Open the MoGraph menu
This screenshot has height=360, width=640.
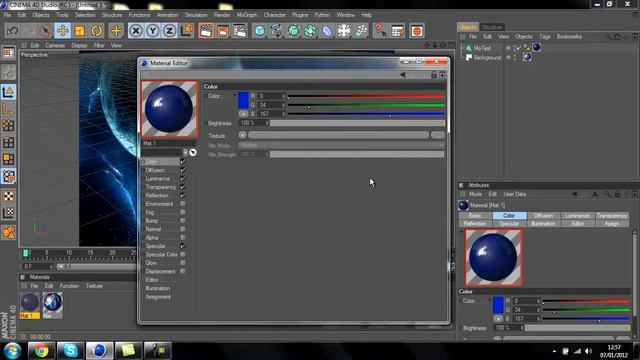(x=247, y=15)
